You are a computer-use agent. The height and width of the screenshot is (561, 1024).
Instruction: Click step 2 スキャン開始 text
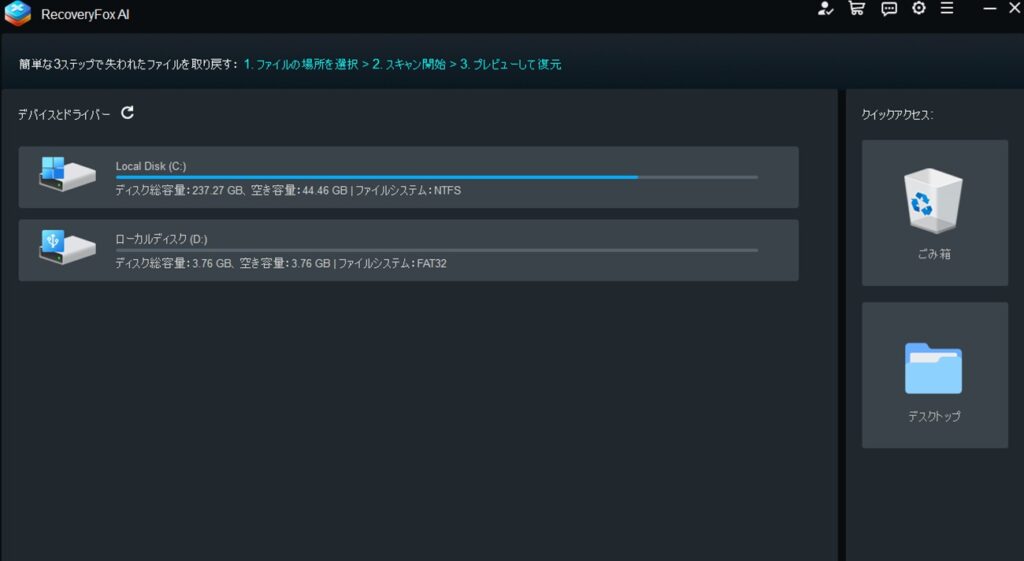pos(409,64)
